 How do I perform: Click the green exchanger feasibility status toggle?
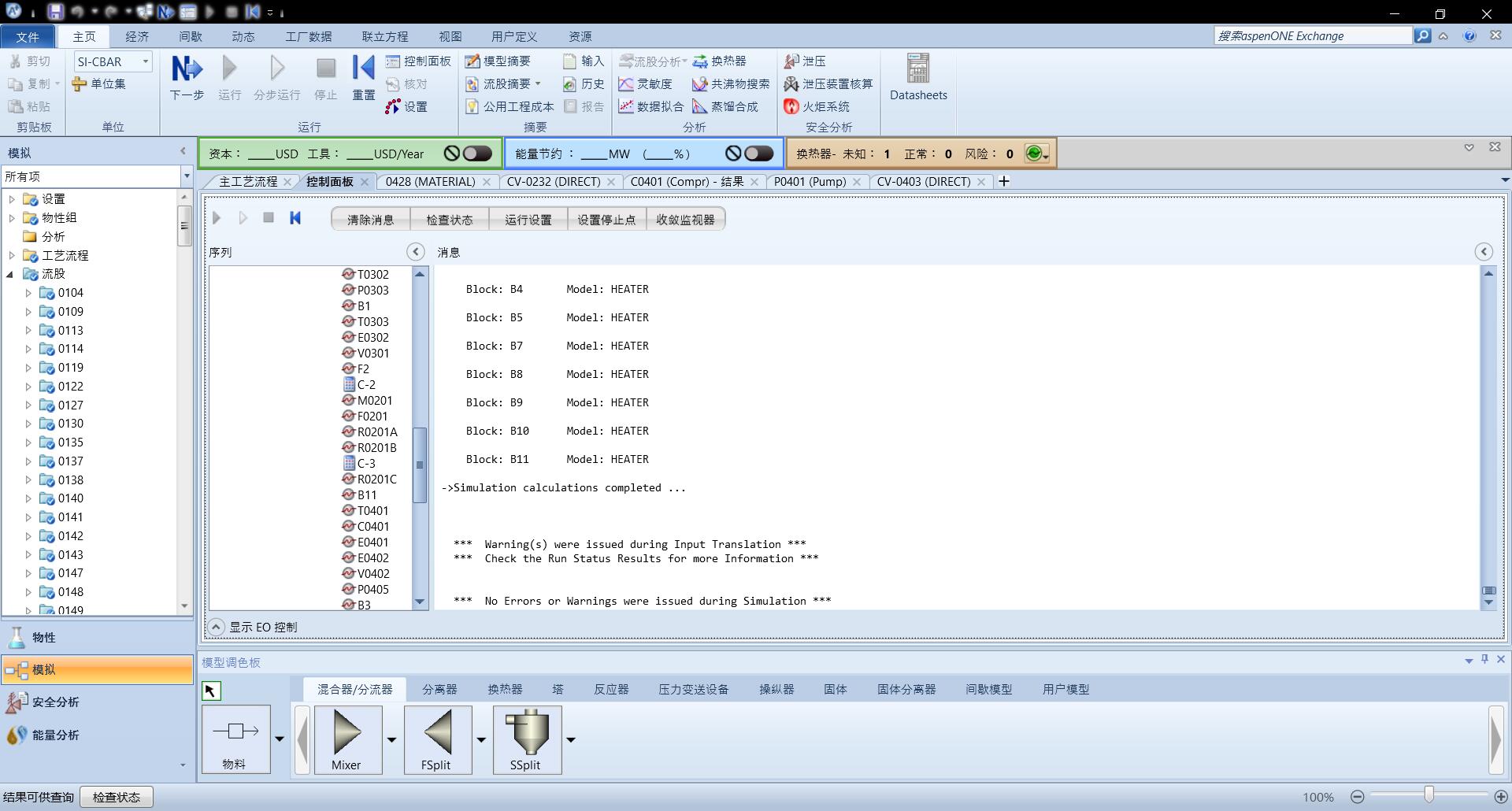1035,154
